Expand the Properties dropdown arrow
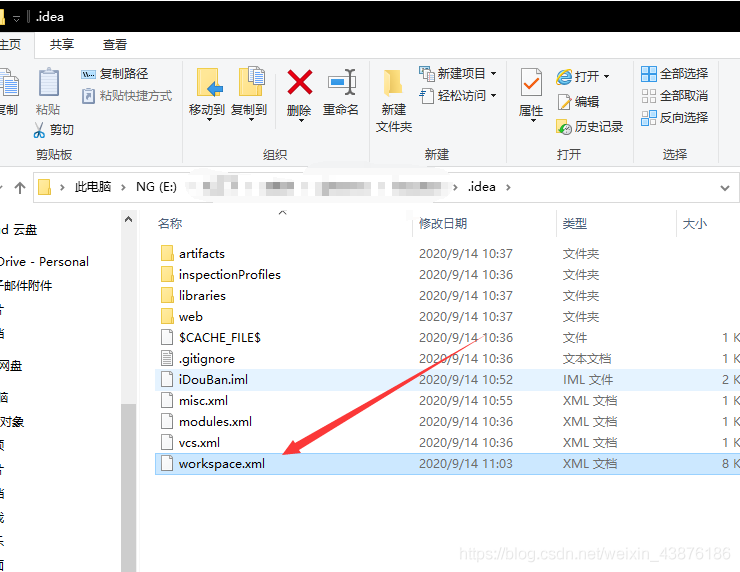 tap(533, 121)
